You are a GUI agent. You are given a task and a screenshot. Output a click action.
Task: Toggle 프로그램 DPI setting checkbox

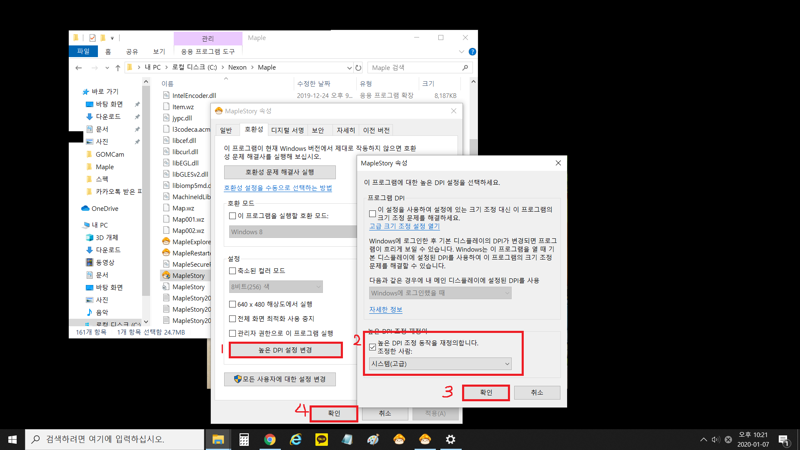pos(372,213)
